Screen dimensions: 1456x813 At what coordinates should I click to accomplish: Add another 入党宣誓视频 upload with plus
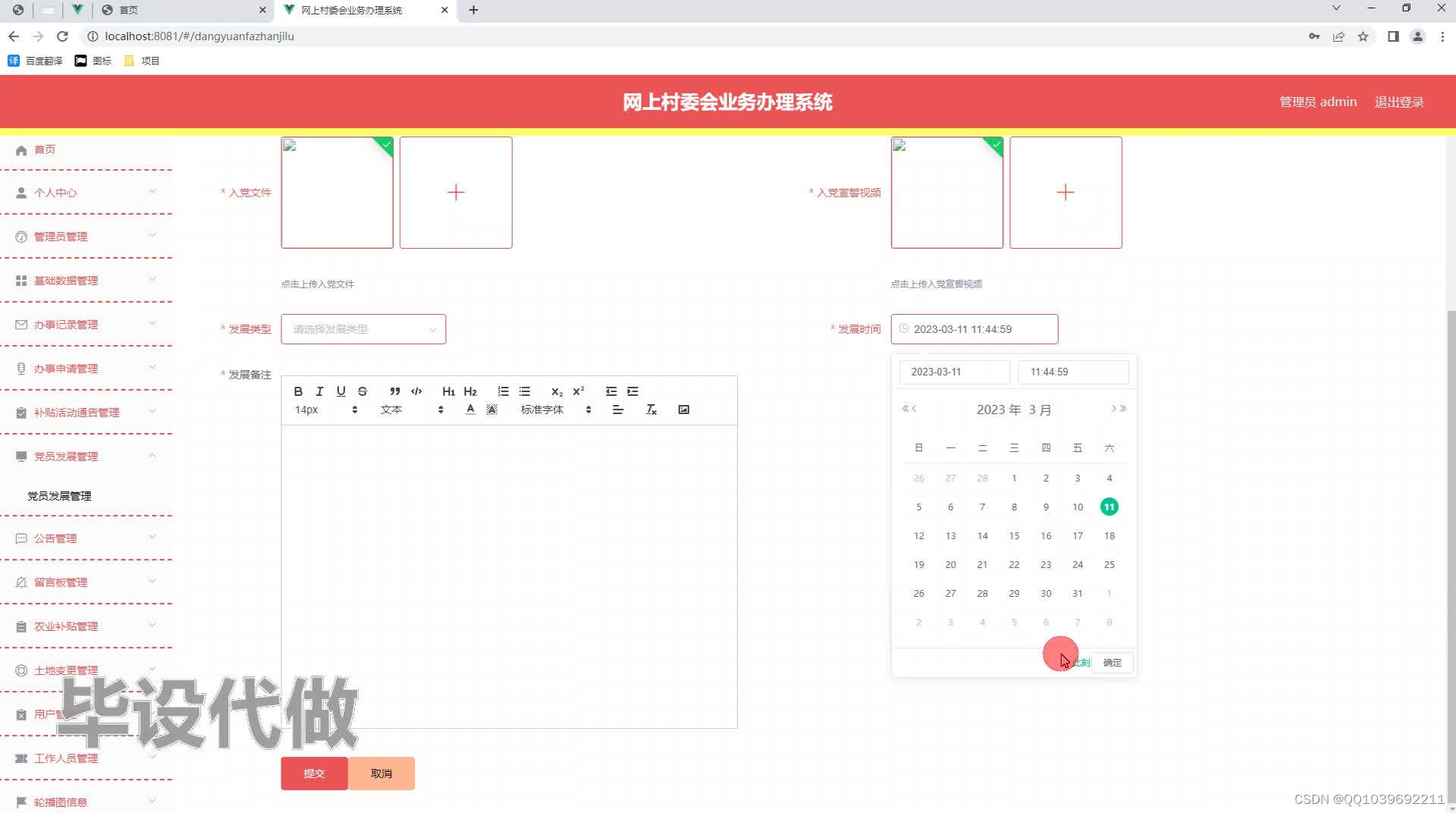pos(1065,193)
